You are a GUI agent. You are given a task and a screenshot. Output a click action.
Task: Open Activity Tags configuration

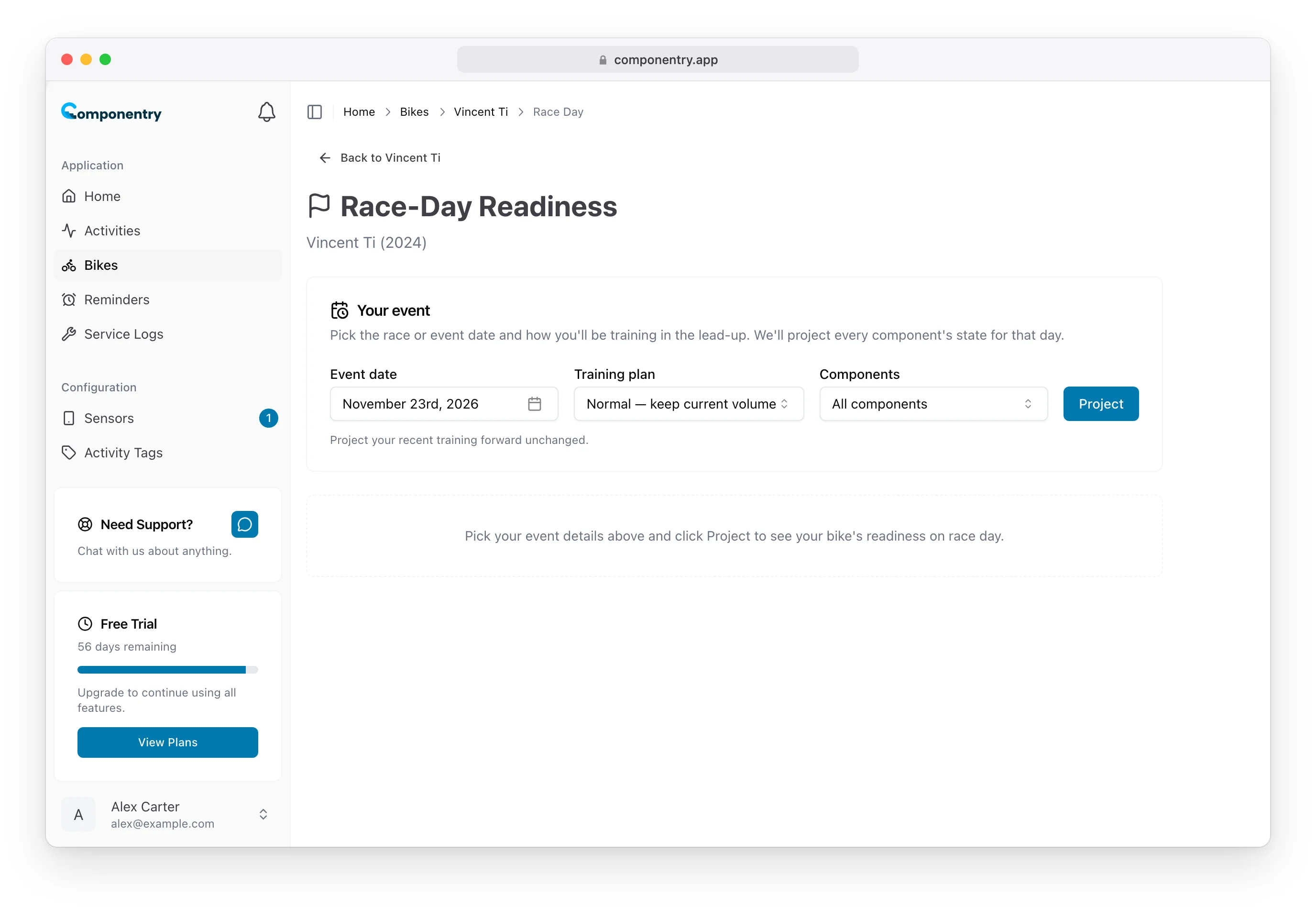click(168, 452)
